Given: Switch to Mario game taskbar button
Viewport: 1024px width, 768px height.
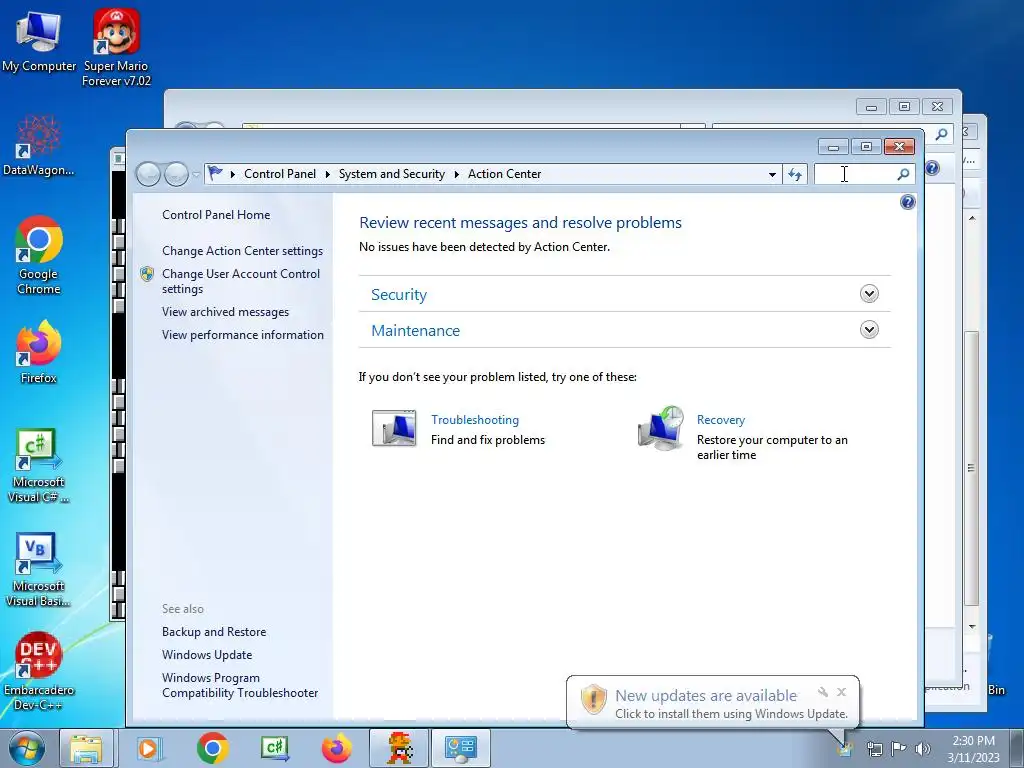Looking at the screenshot, I should (399, 748).
